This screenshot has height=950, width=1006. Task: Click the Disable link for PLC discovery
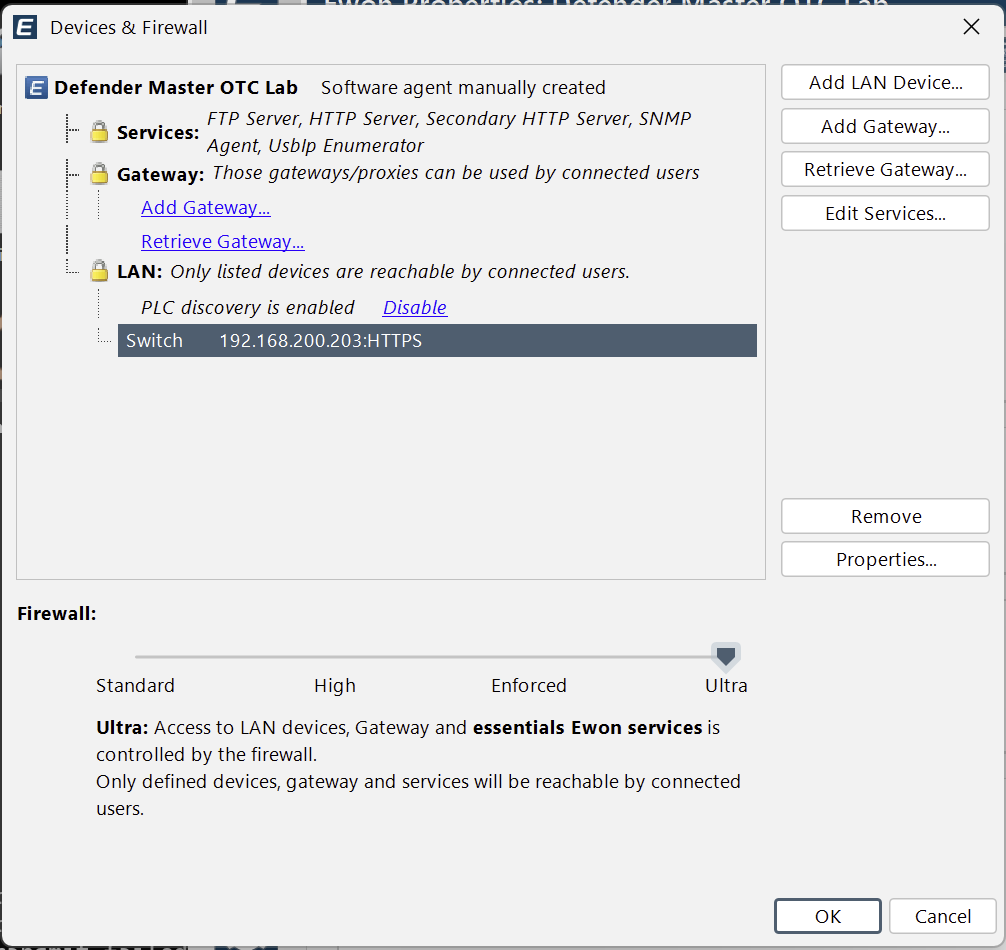(414, 308)
